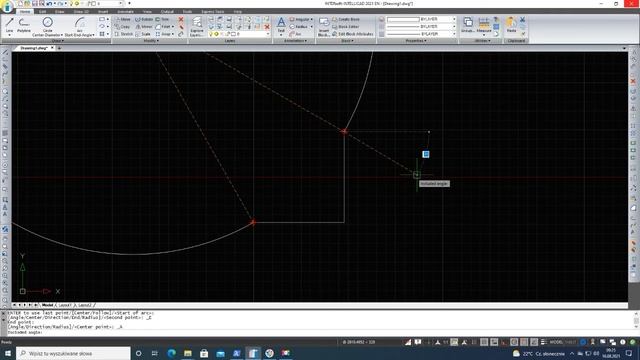This screenshot has height=360, width=640.
Task: Expand the Annotation panel dropdown
Action: 295,41
